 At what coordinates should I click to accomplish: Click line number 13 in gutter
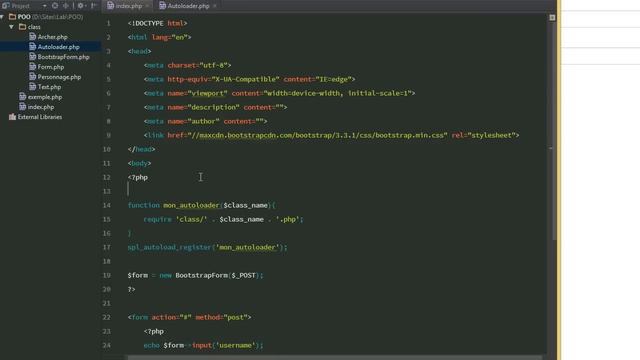(107, 191)
